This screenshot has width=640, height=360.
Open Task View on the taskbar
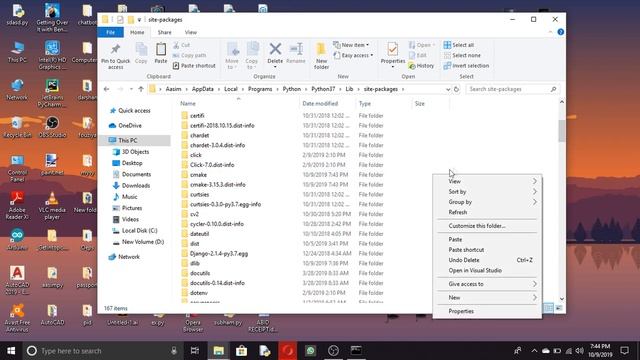(195, 351)
